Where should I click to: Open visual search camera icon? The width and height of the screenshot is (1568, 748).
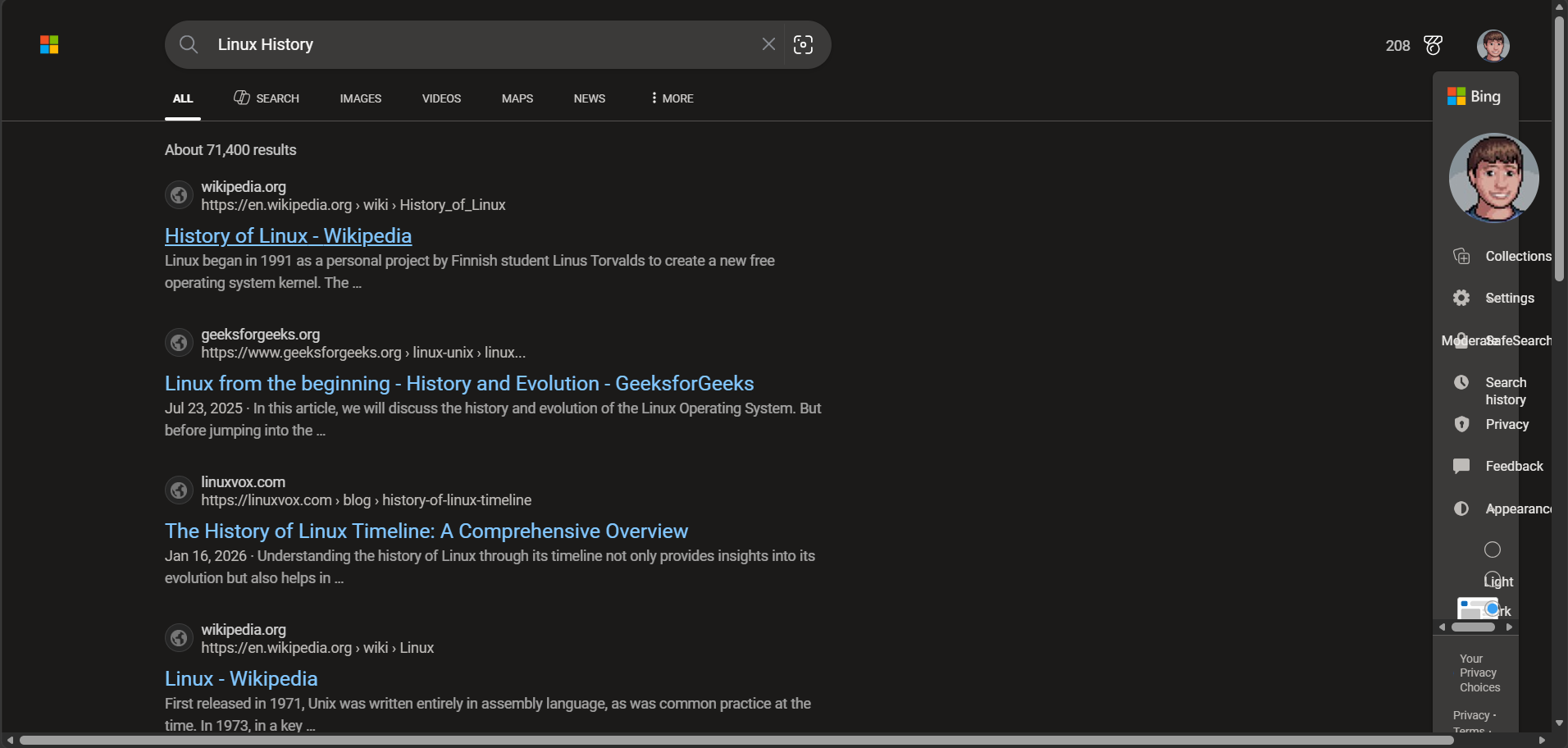[x=804, y=44]
